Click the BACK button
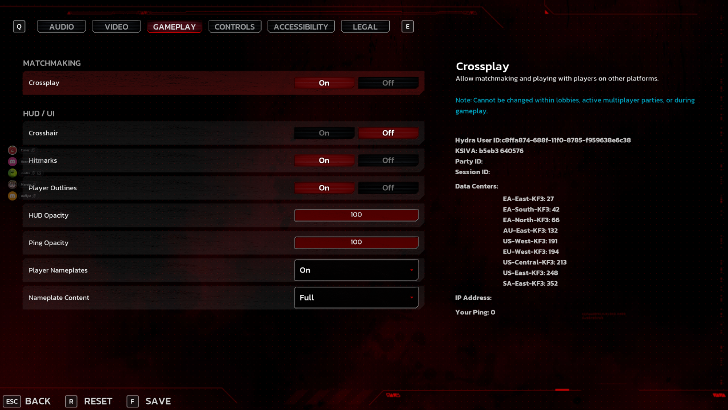Screen dimensions: 728x410 [x=38, y=401]
